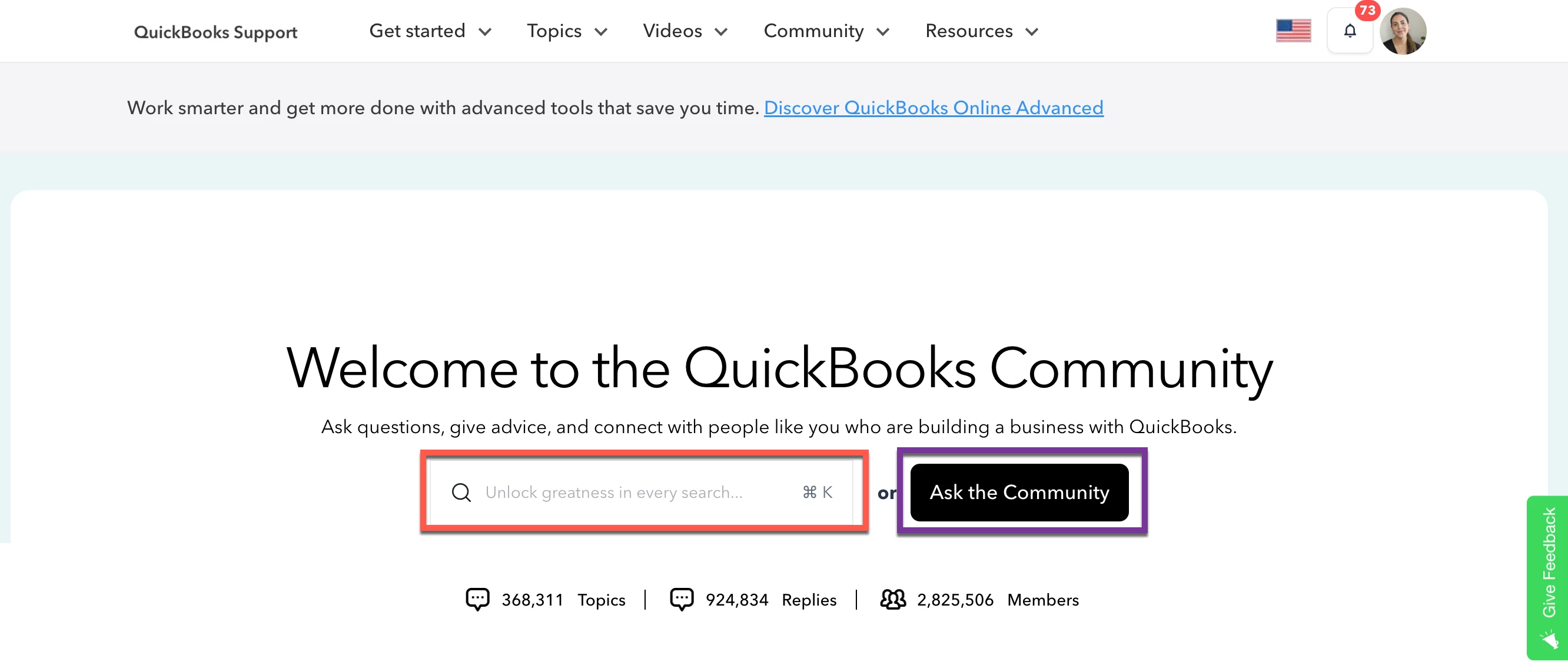
Task: Focus the community search field
Action: tap(641, 491)
